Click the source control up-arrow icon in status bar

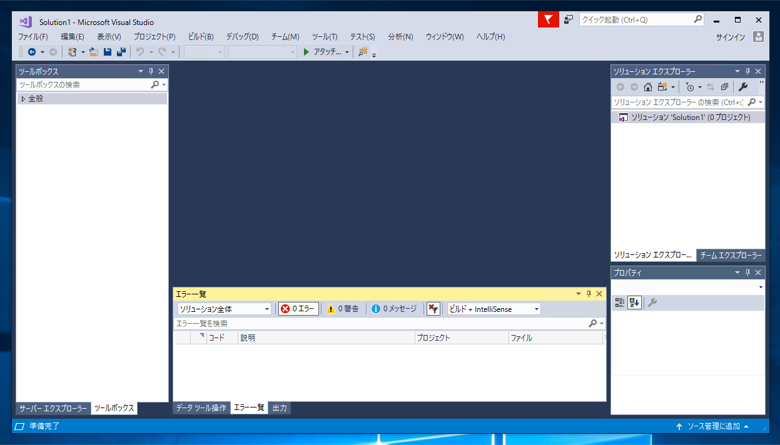(679, 426)
